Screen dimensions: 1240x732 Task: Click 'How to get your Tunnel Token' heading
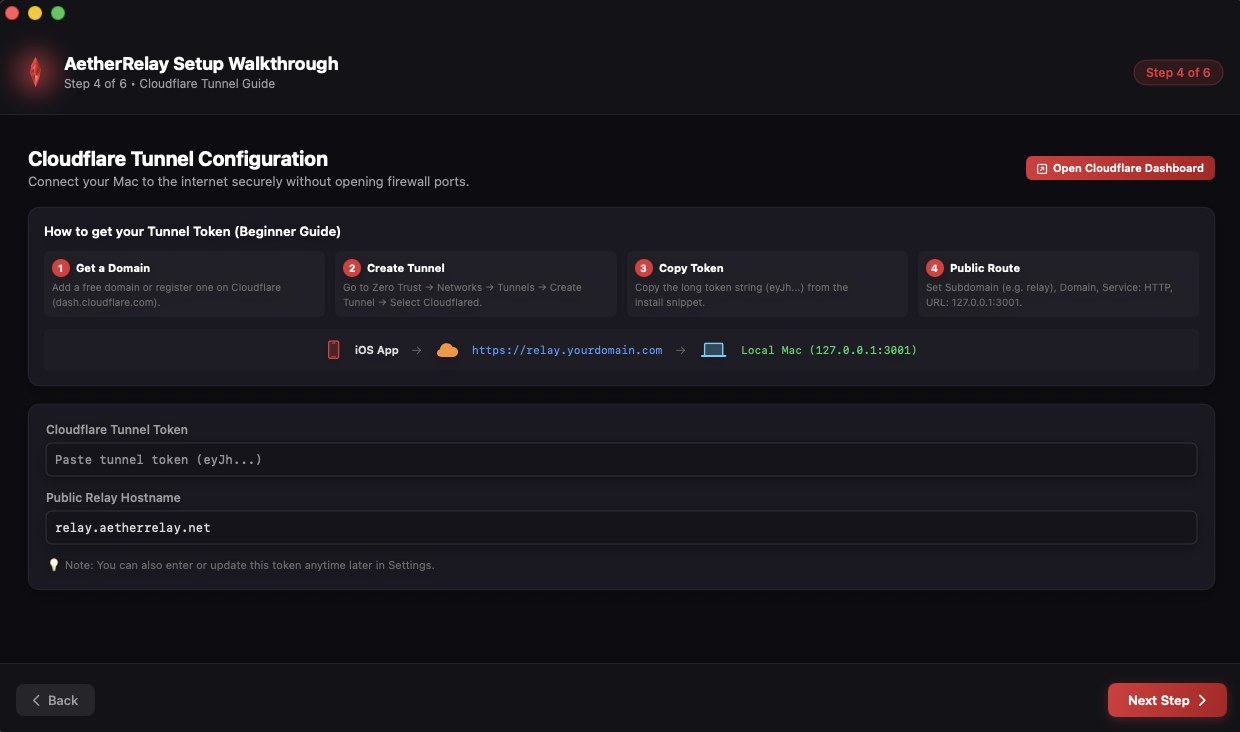(x=193, y=232)
